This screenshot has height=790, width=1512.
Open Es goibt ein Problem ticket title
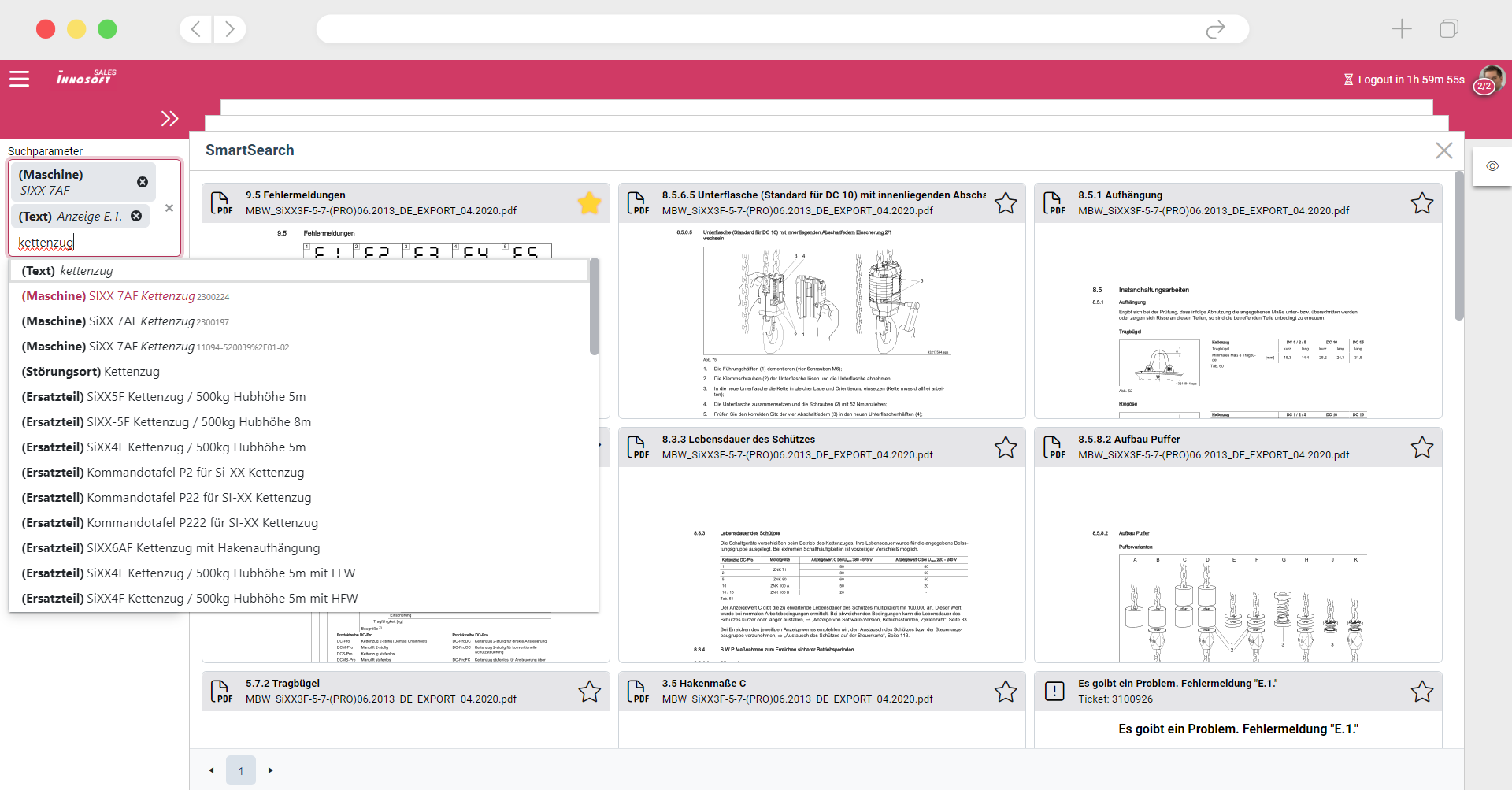[1178, 684]
